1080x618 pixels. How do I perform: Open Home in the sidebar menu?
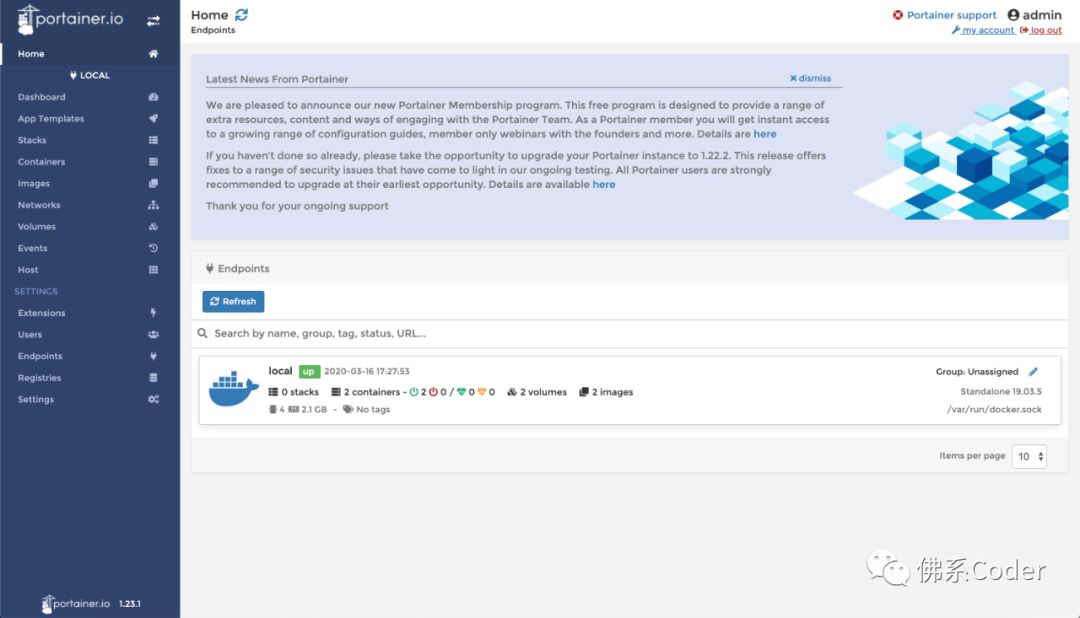31,54
